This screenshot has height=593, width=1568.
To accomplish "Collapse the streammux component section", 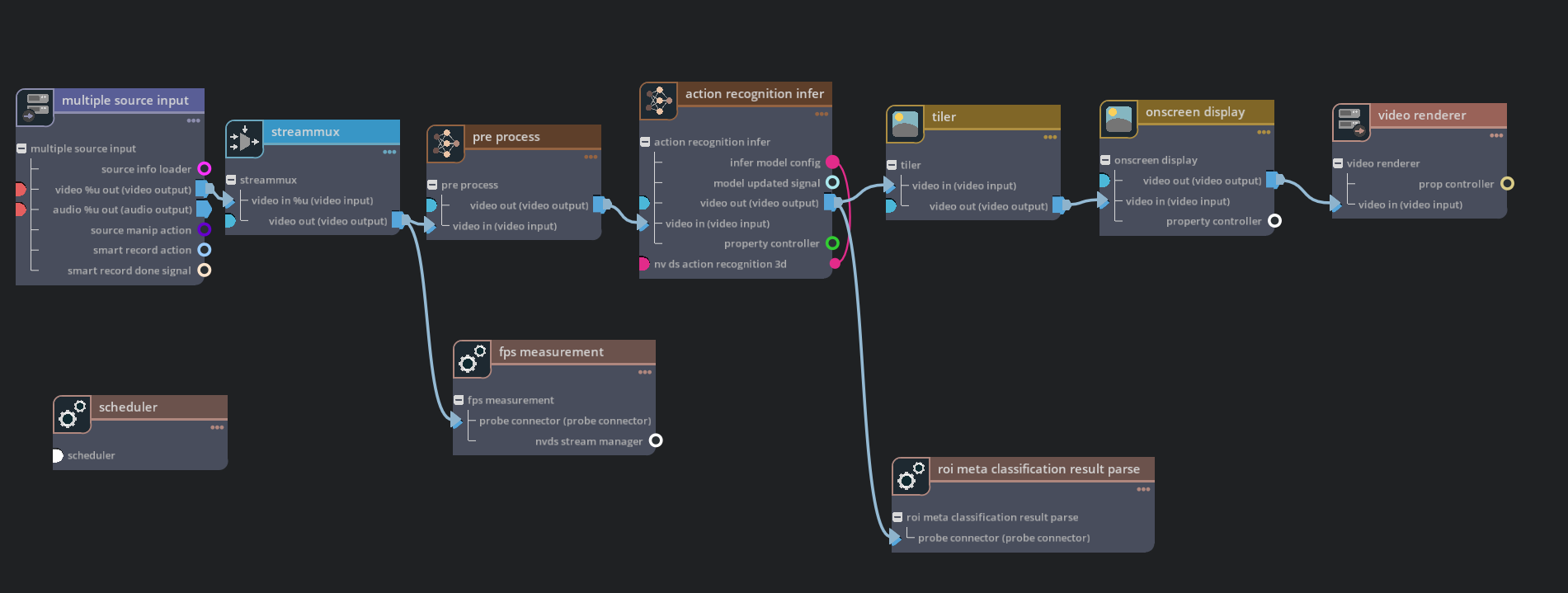I will click(231, 180).
